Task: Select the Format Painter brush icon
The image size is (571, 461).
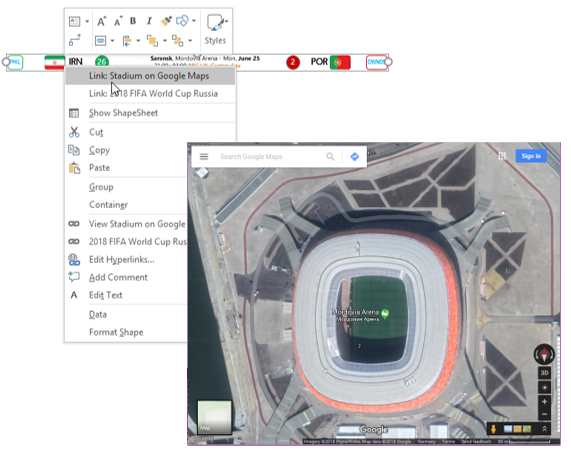Action: 166,21
